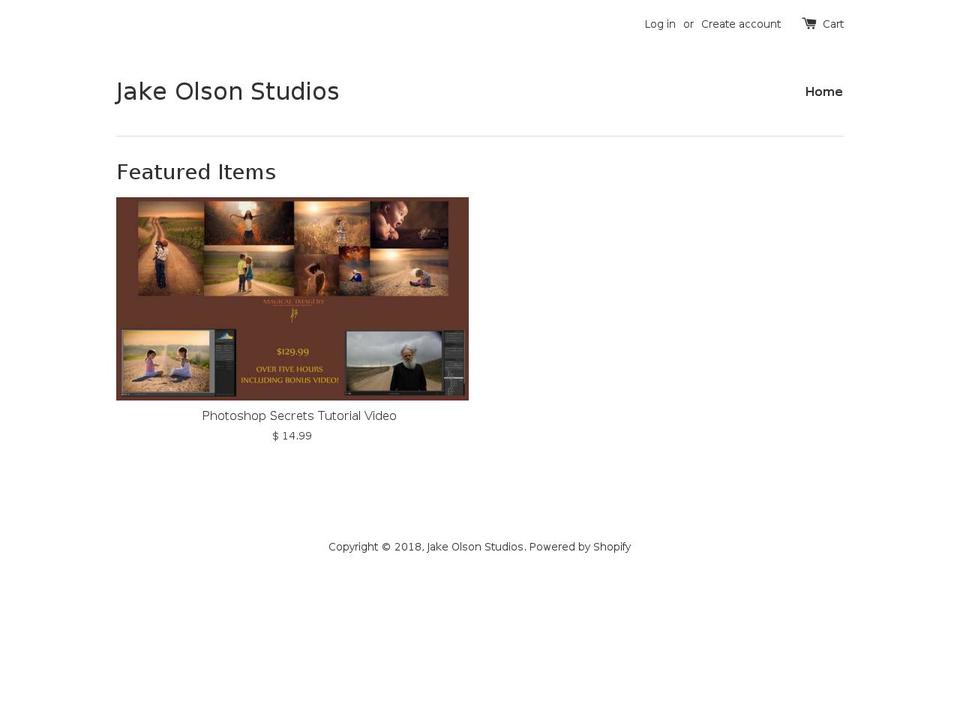Click the Jake Olson Studios site title
Viewport: 960px width, 720px height.
pos(228,91)
